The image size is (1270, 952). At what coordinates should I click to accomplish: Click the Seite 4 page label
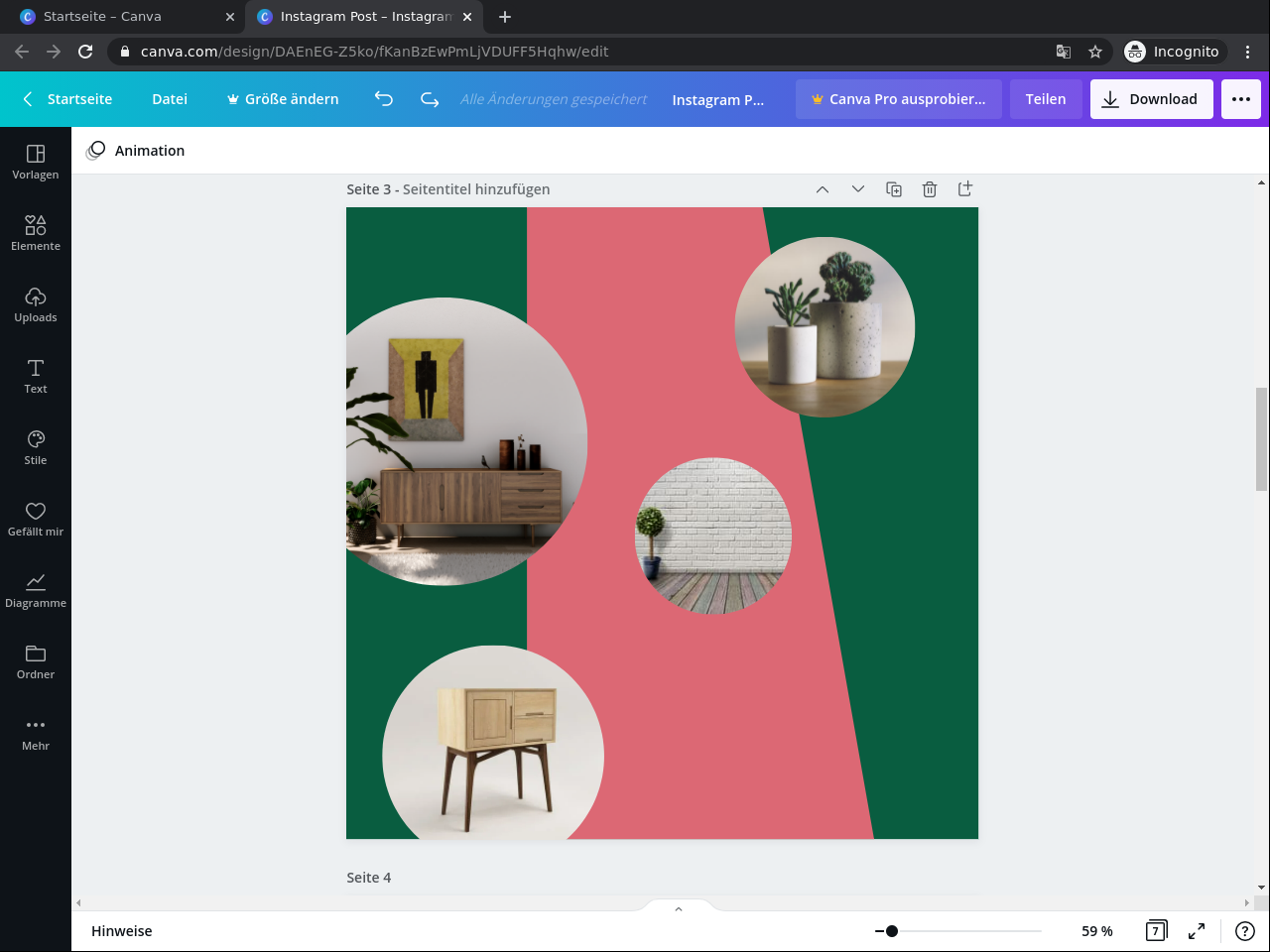click(369, 878)
